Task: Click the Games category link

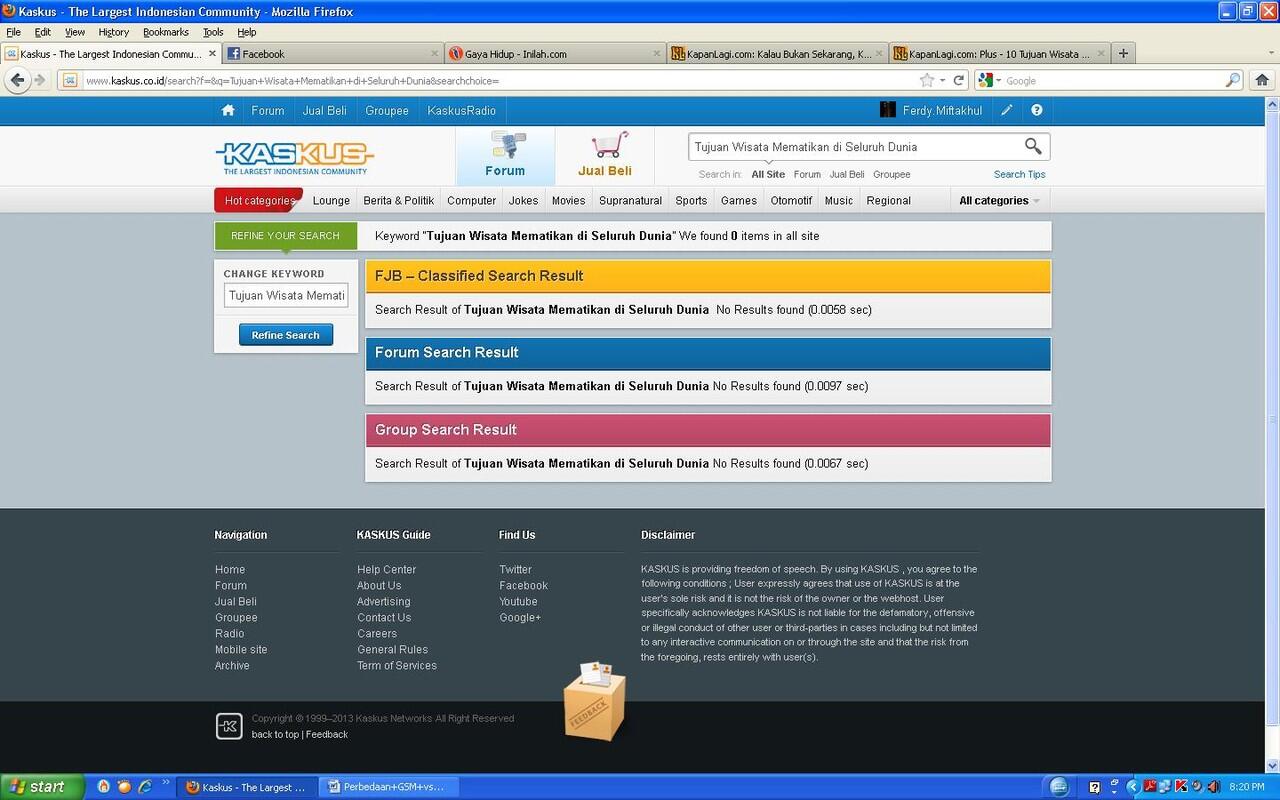Action: [739, 201]
